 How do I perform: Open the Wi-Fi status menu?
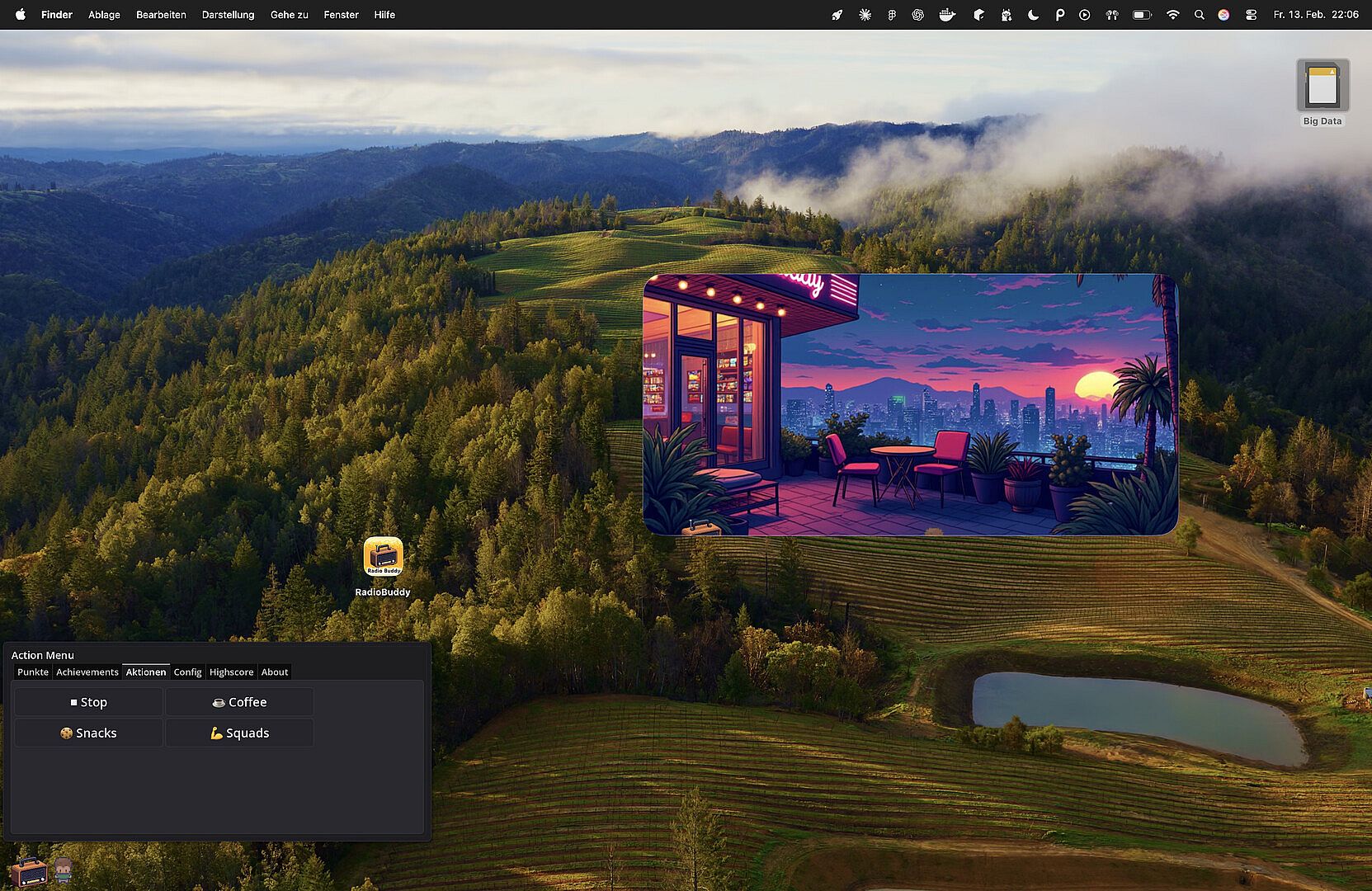pyautogui.click(x=1172, y=15)
